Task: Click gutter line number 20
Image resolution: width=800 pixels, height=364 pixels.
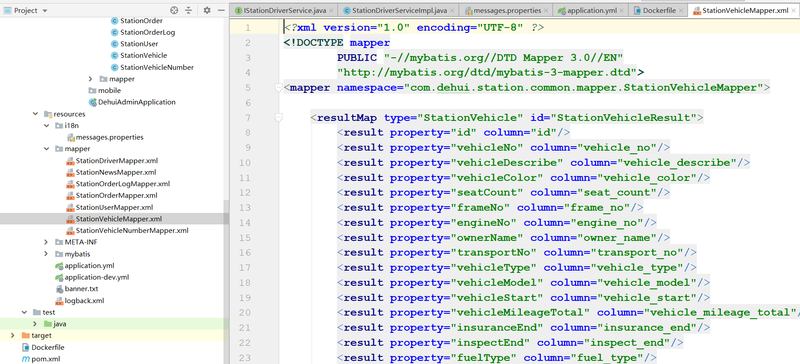Action: (x=244, y=312)
